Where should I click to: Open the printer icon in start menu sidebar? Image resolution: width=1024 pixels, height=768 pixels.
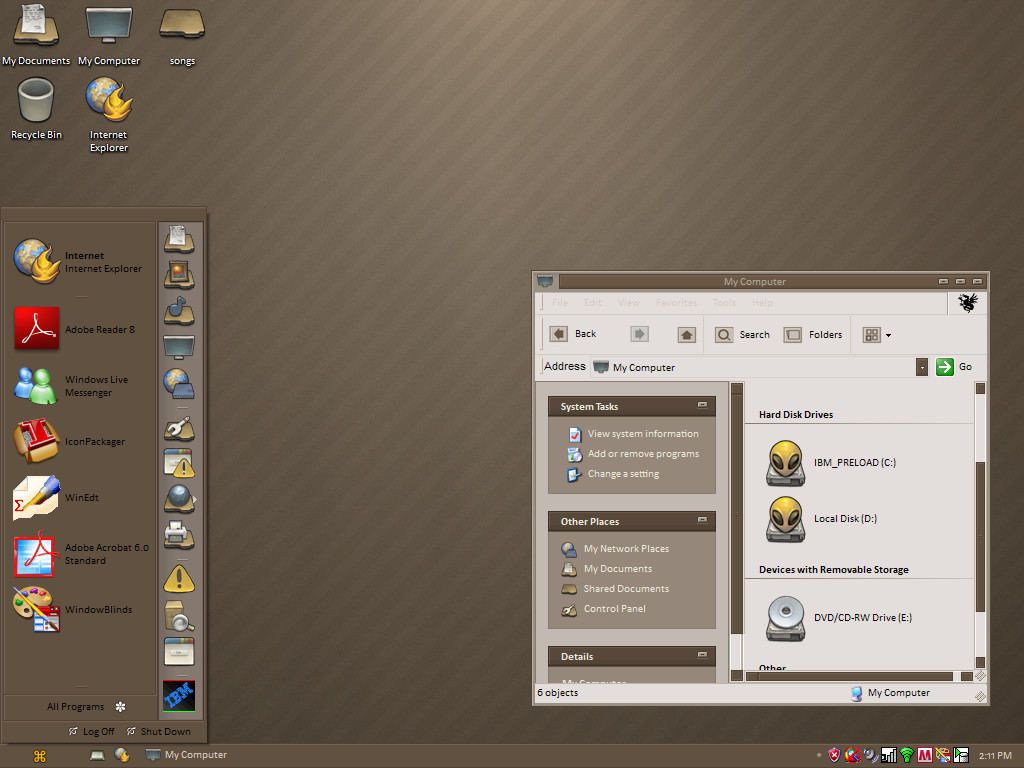(179, 536)
